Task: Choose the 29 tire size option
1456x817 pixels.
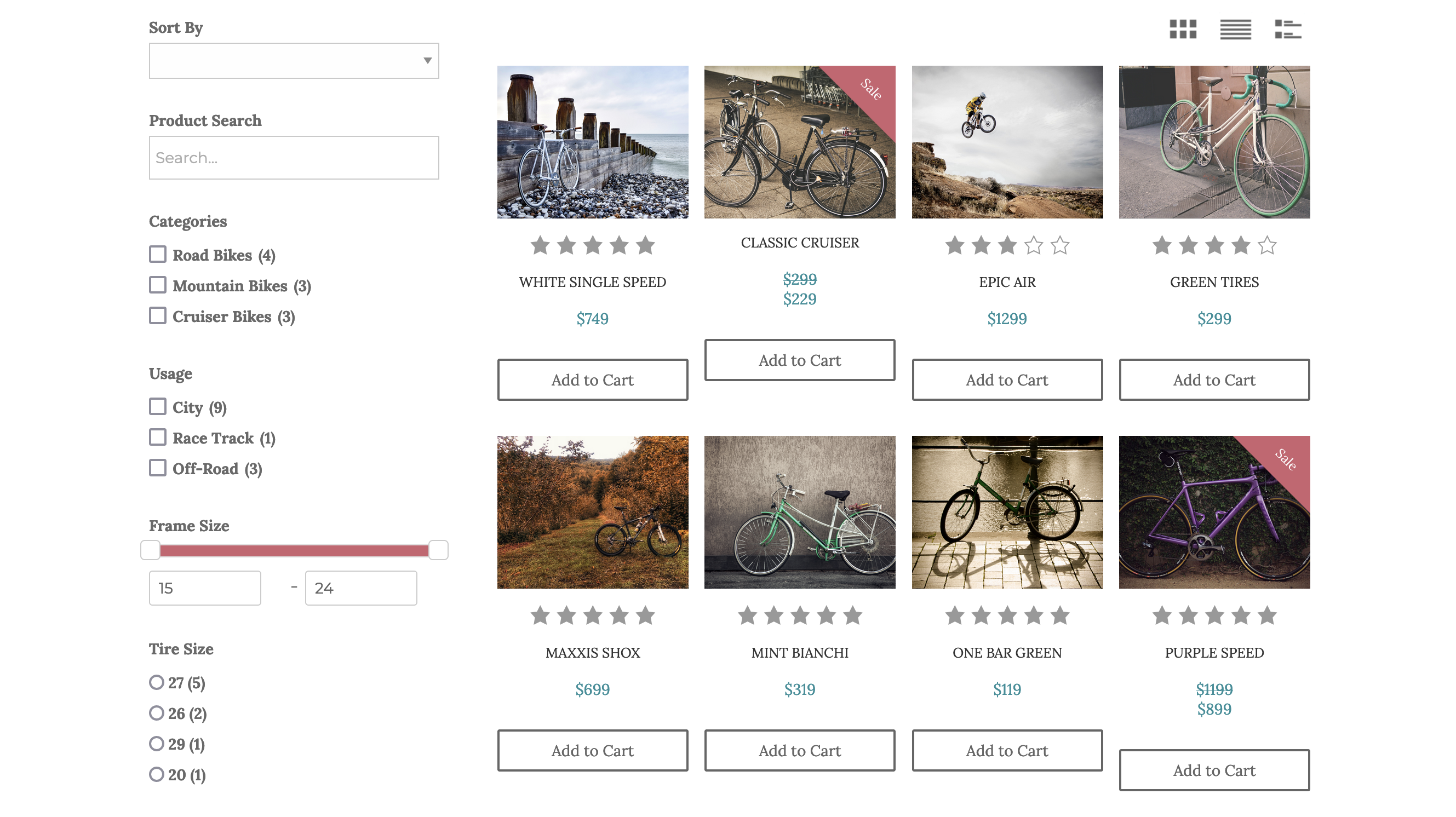Action: (157, 744)
